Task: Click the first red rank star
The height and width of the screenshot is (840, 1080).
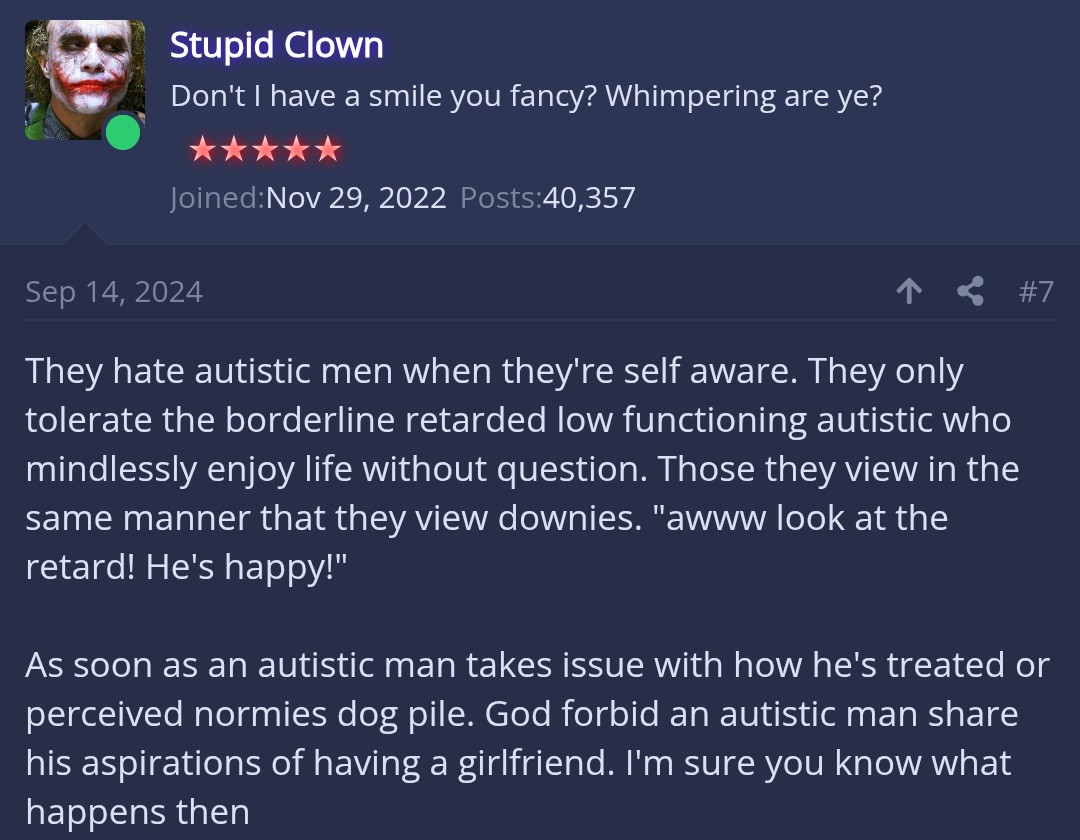Action: click(202, 148)
